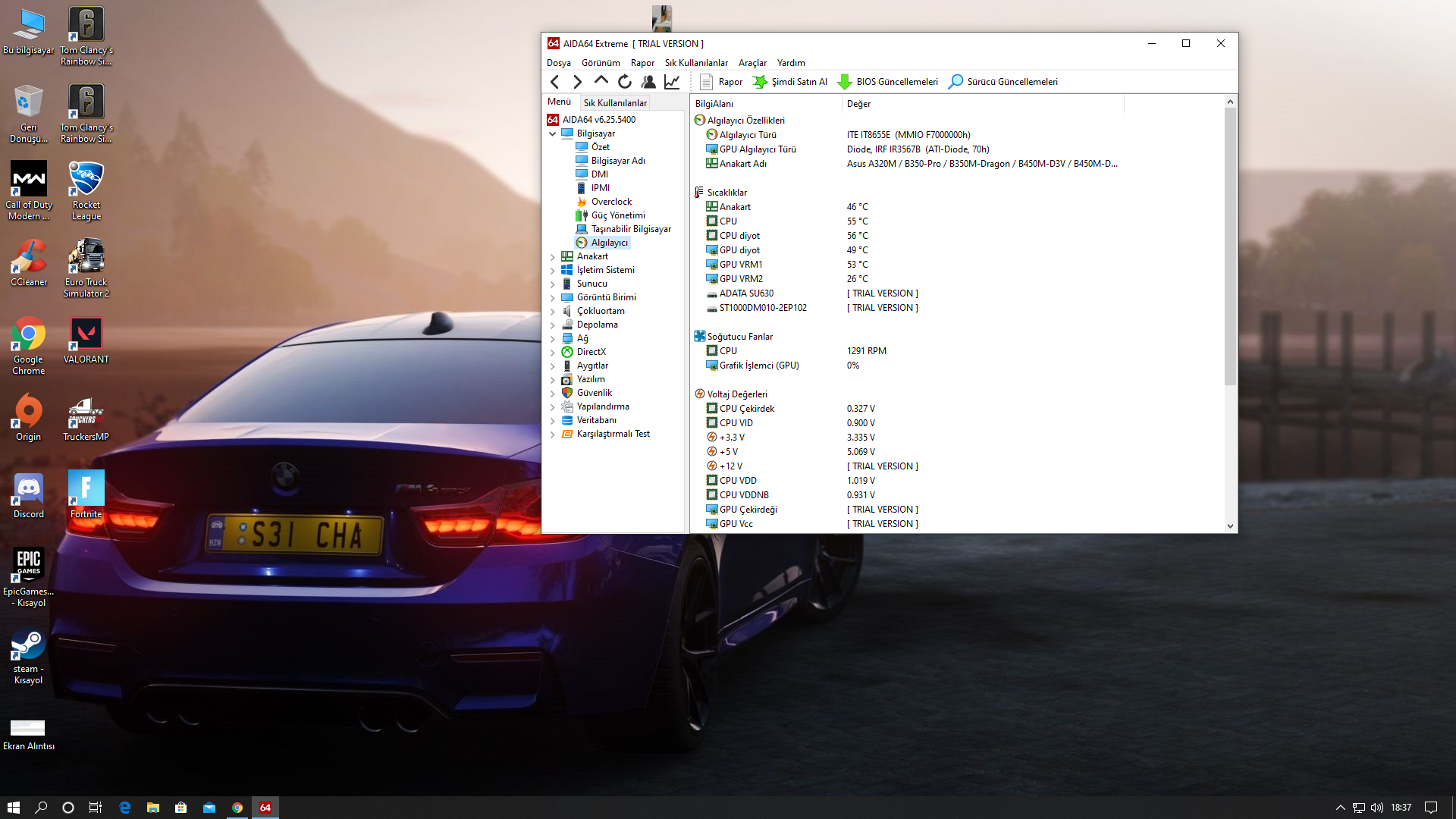
Task: Collapse the Bilgisayar tree node
Action: [553, 133]
